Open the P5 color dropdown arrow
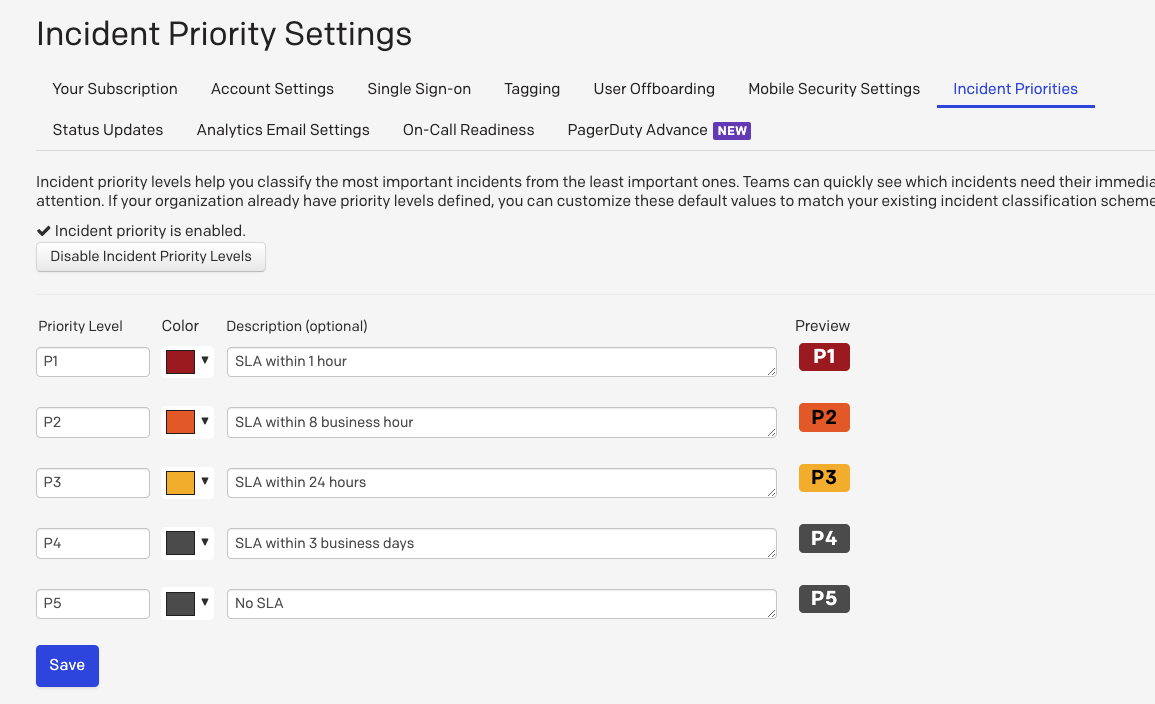 click(x=205, y=603)
